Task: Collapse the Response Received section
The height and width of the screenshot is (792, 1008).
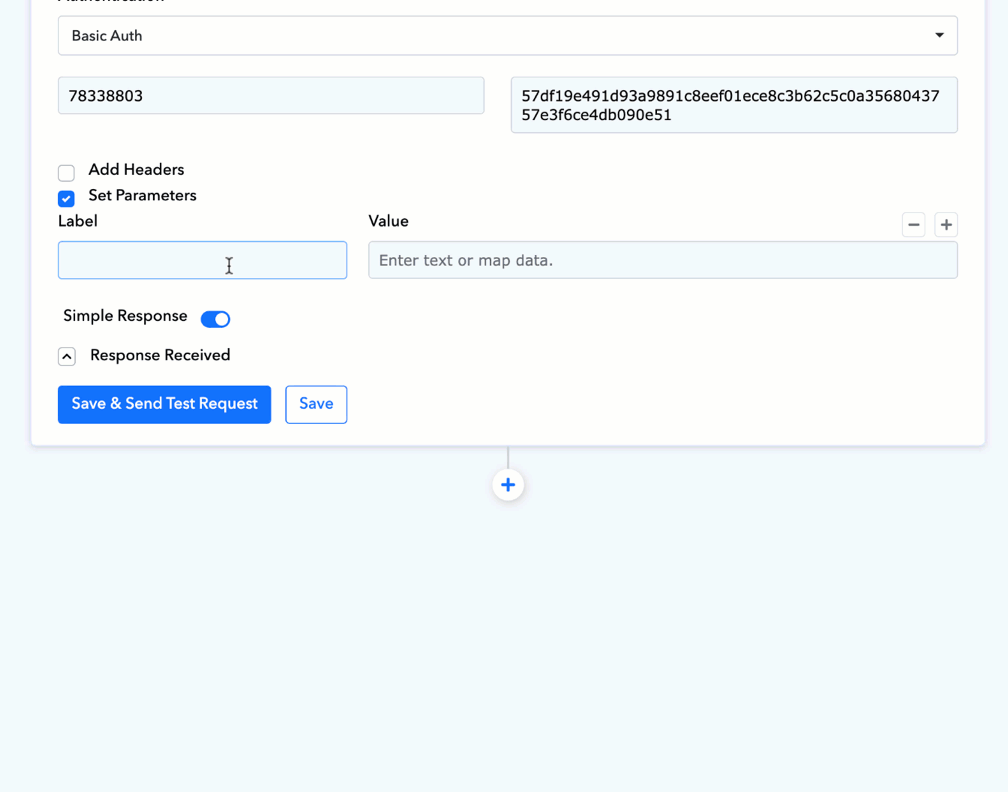Action: click(x=67, y=356)
